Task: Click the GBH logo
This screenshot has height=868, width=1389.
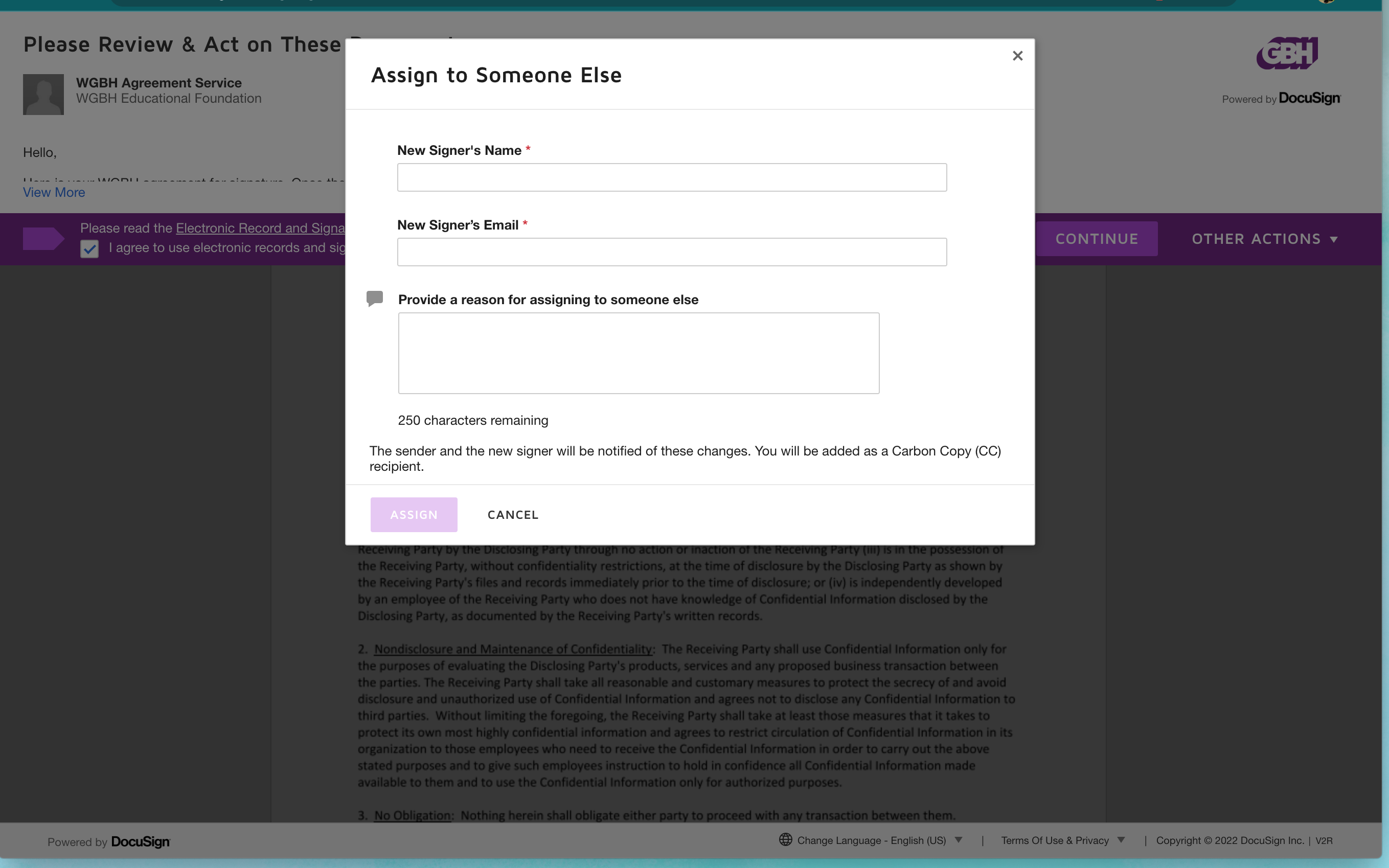Action: 1287,53
